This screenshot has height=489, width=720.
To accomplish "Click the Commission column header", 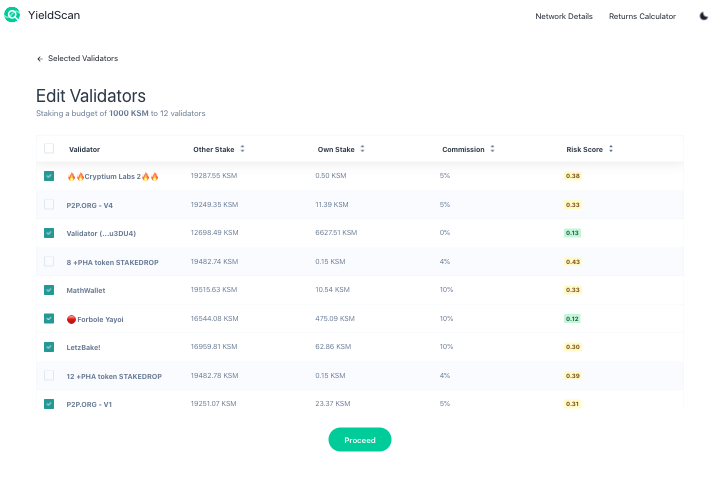I will (463, 149).
